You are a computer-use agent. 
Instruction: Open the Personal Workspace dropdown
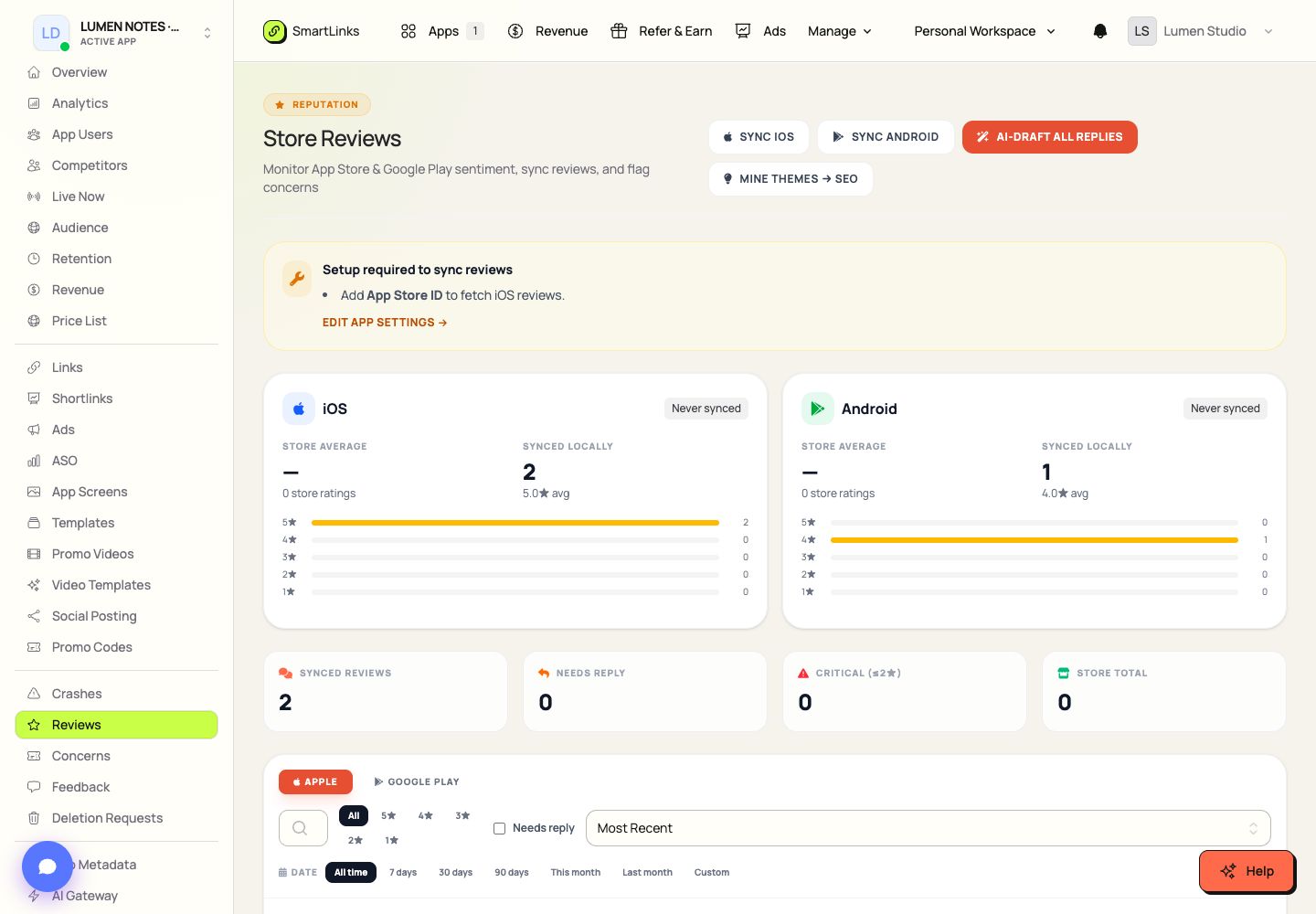point(985,31)
